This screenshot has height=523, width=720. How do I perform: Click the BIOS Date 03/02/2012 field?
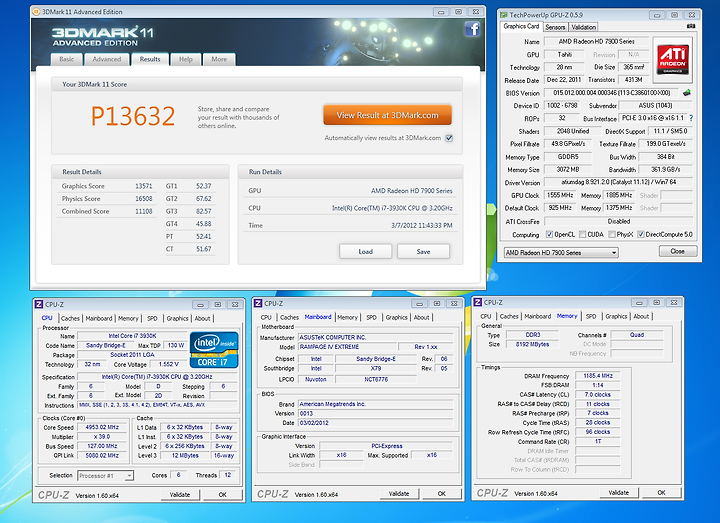pyautogui.click(x=376, y=422)
